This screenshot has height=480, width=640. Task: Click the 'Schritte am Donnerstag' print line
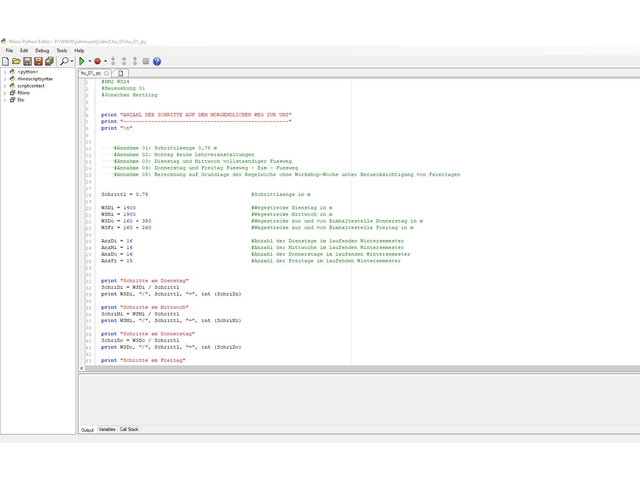pyautogui.click(x=148, y=333)
